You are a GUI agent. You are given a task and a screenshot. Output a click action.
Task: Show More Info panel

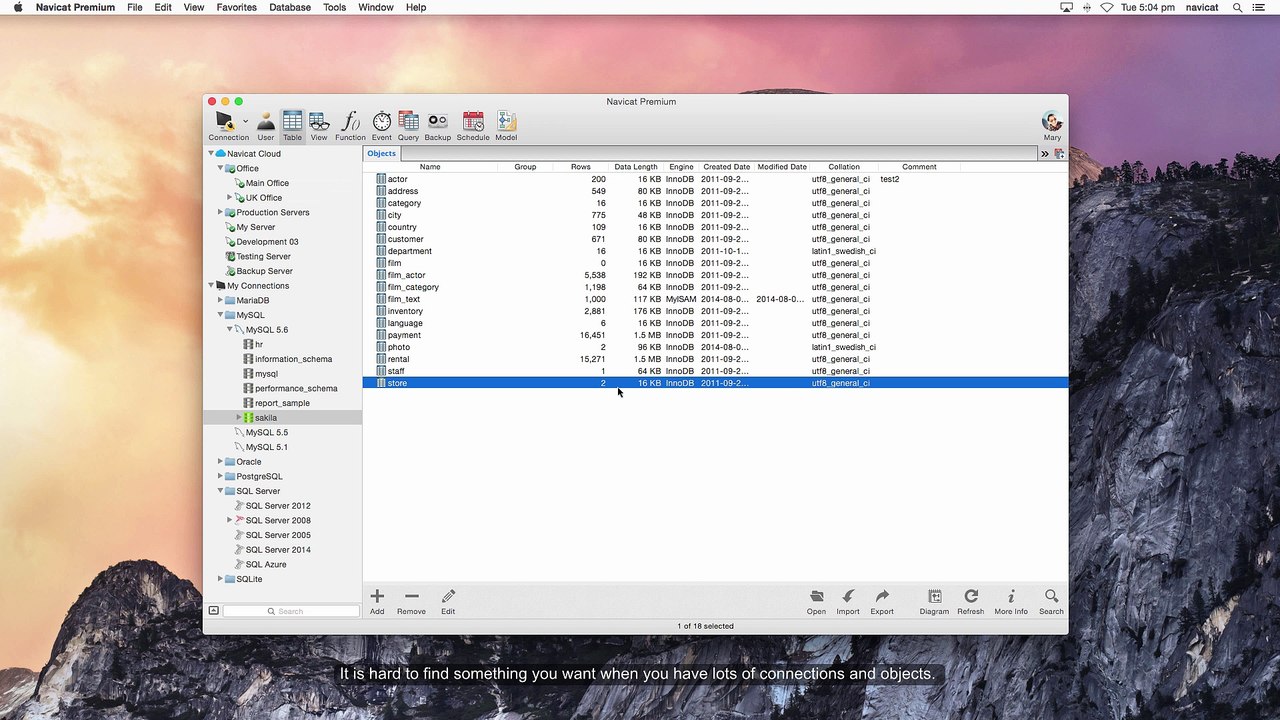coord(1011,601)
